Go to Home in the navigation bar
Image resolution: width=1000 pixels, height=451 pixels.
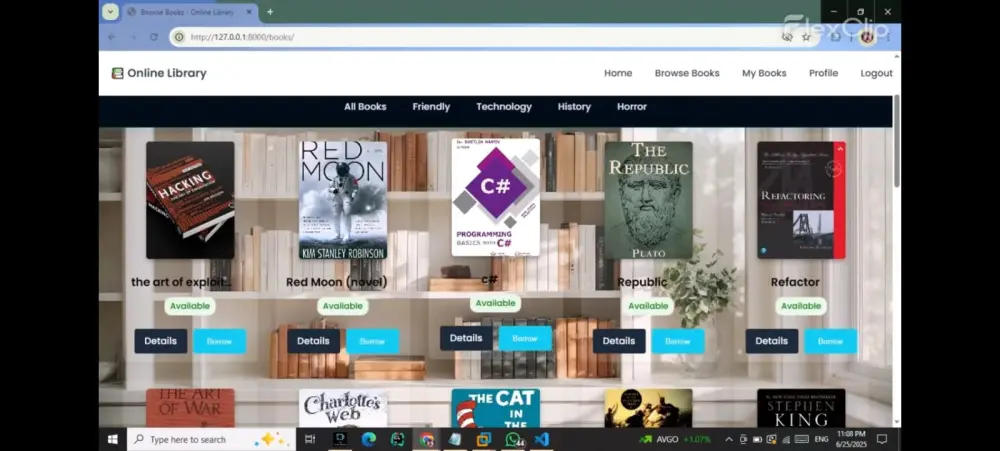(618, 73)
